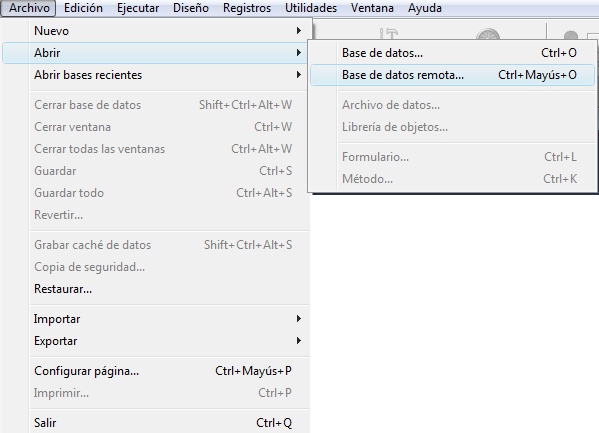Open the Registros menu

(x=247, y=8)
